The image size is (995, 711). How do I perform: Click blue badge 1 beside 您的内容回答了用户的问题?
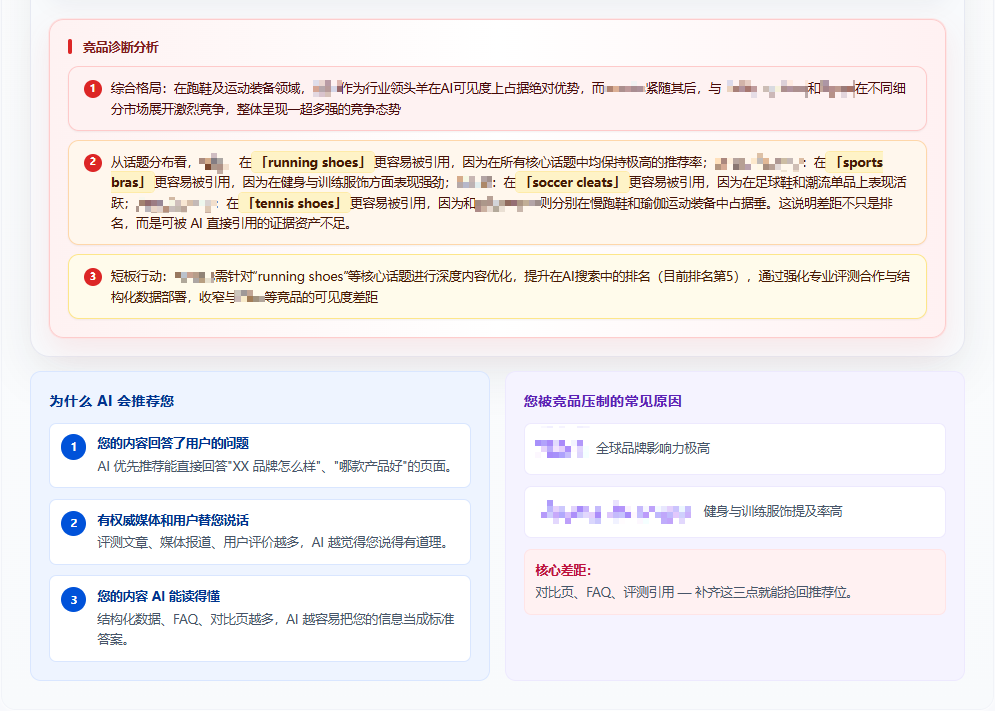click(74, 447)
